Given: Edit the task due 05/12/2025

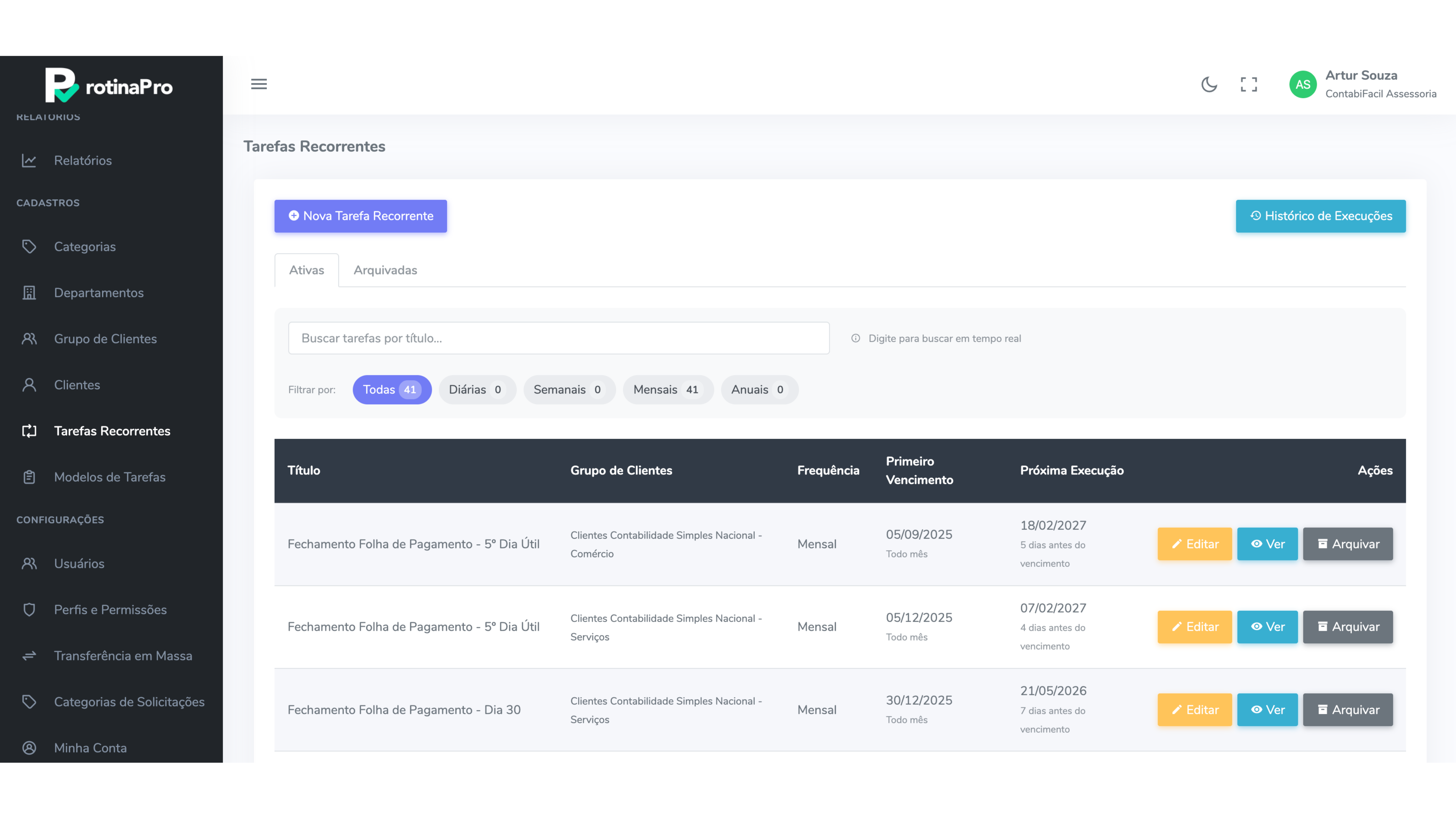Looking at the screenshot, I should pyautogui.click(x=1194, y=627).
